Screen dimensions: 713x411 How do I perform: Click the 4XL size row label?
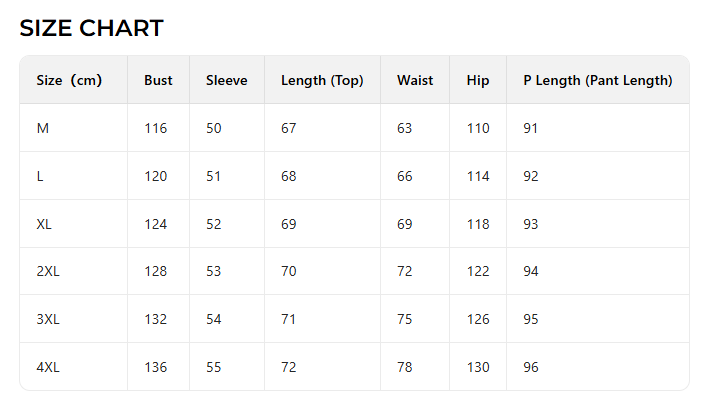(x=48, y=367)
